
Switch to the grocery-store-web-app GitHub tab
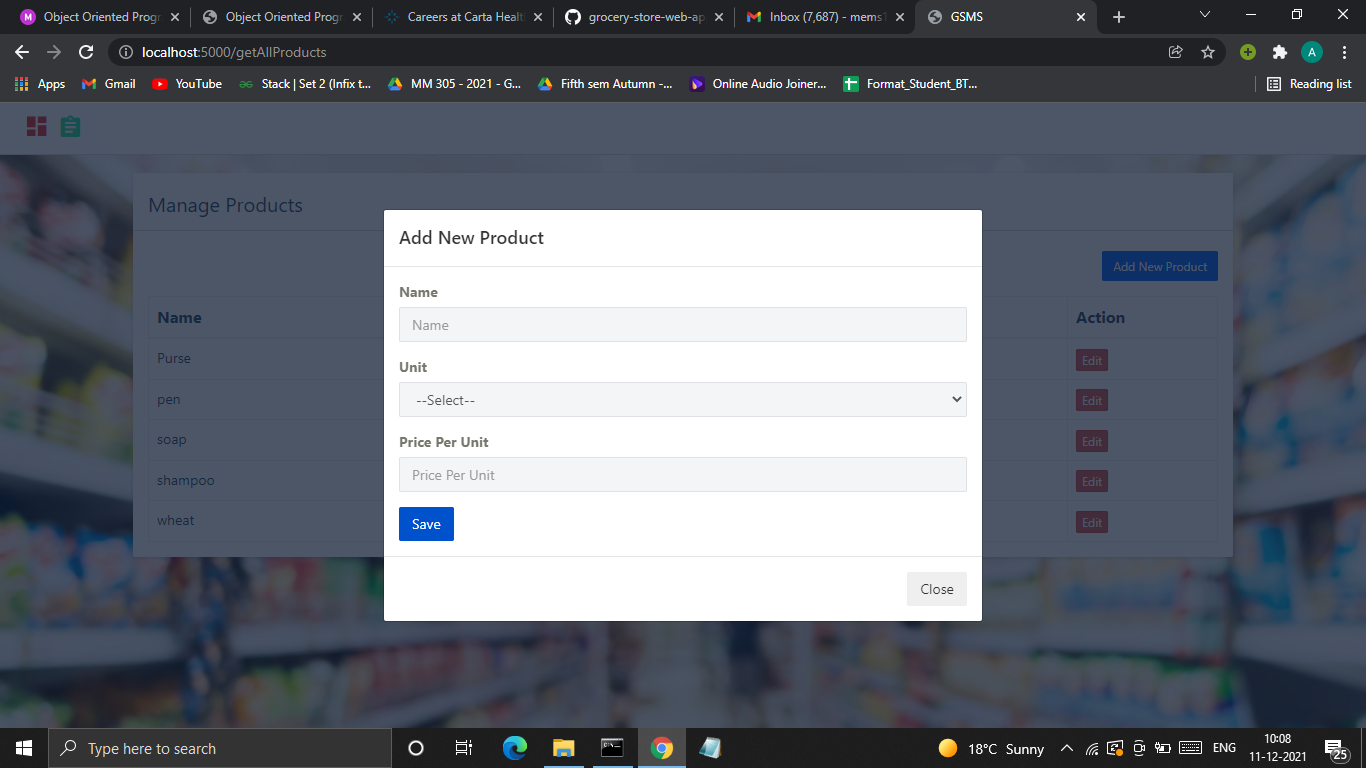[640, 16]
